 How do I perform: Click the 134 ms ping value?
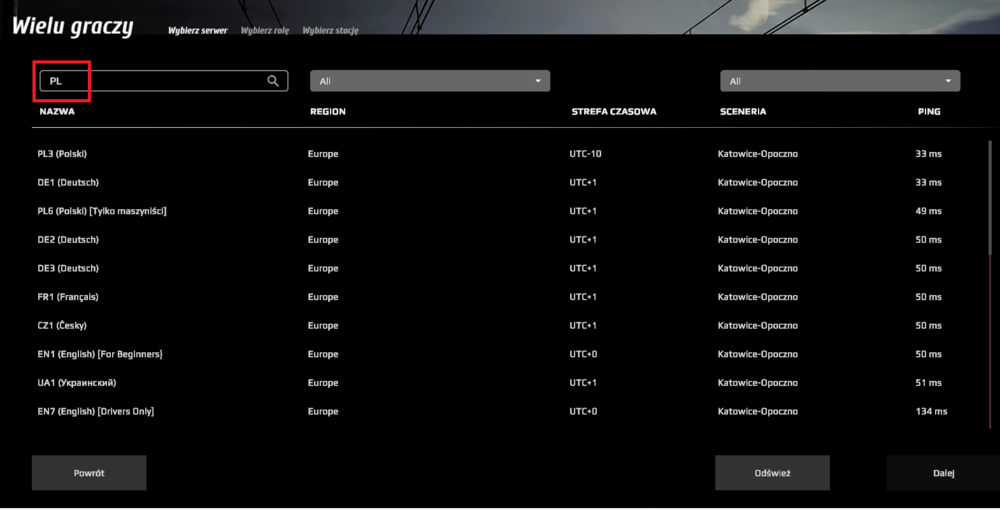coord(931,412)
